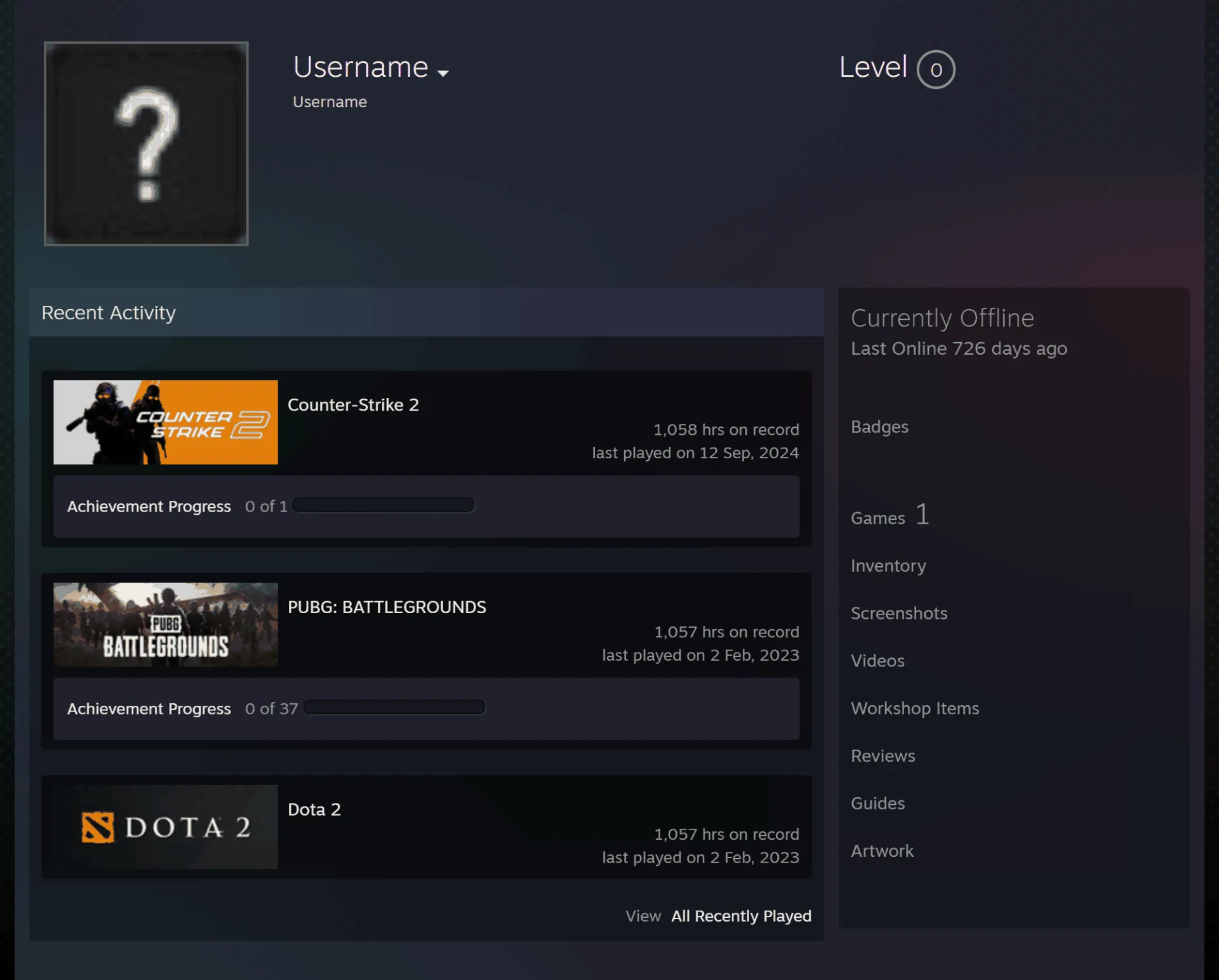The image size is (1219, 980).
Task: Click the PUBG: BATTLEGROUNDS title link
Action: click(387, 607)
